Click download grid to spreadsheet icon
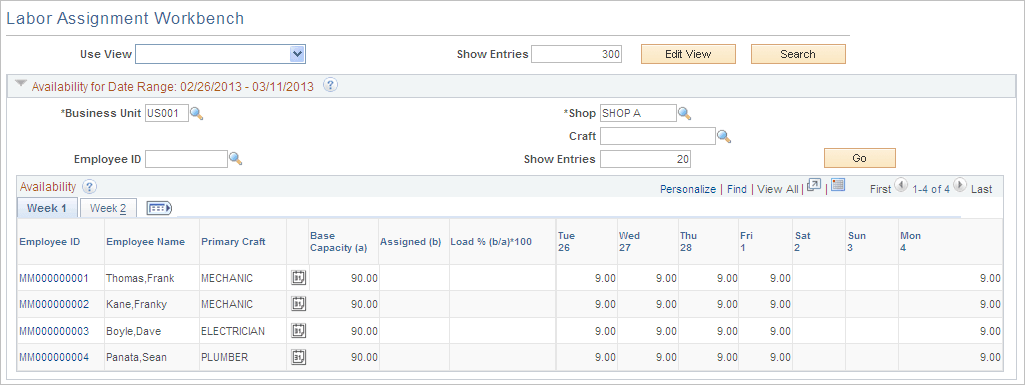Viewport: 1025px width, 385px height. [838, 185]
